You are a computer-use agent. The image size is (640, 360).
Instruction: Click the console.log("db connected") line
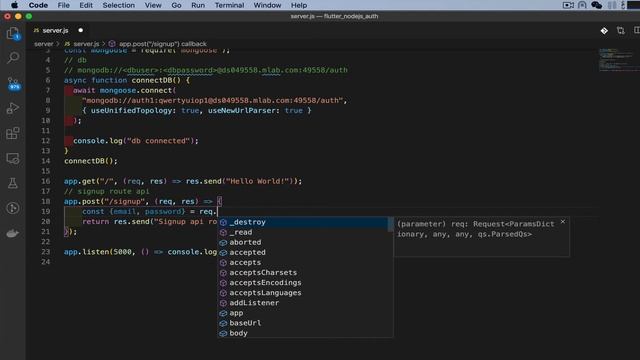click(x=136, y=141)
